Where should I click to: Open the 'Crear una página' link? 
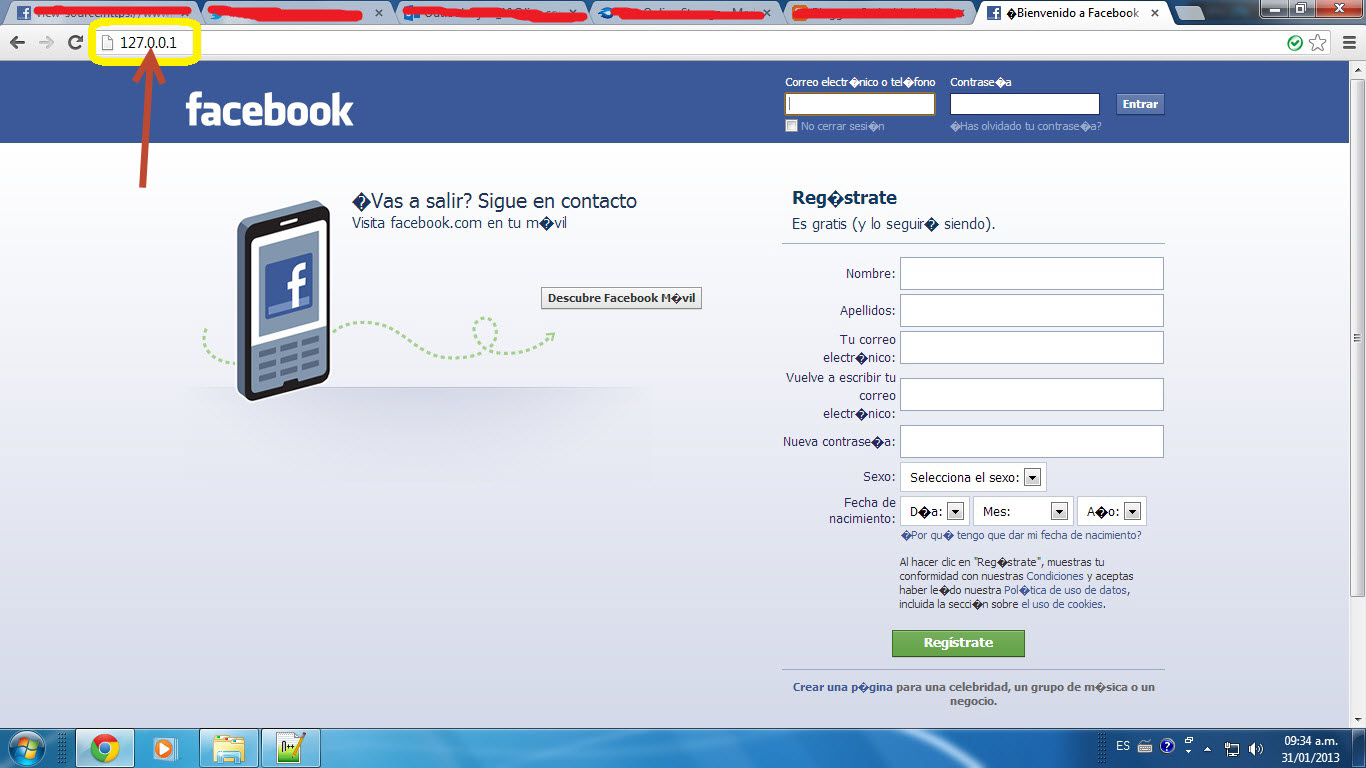(843, 687)
